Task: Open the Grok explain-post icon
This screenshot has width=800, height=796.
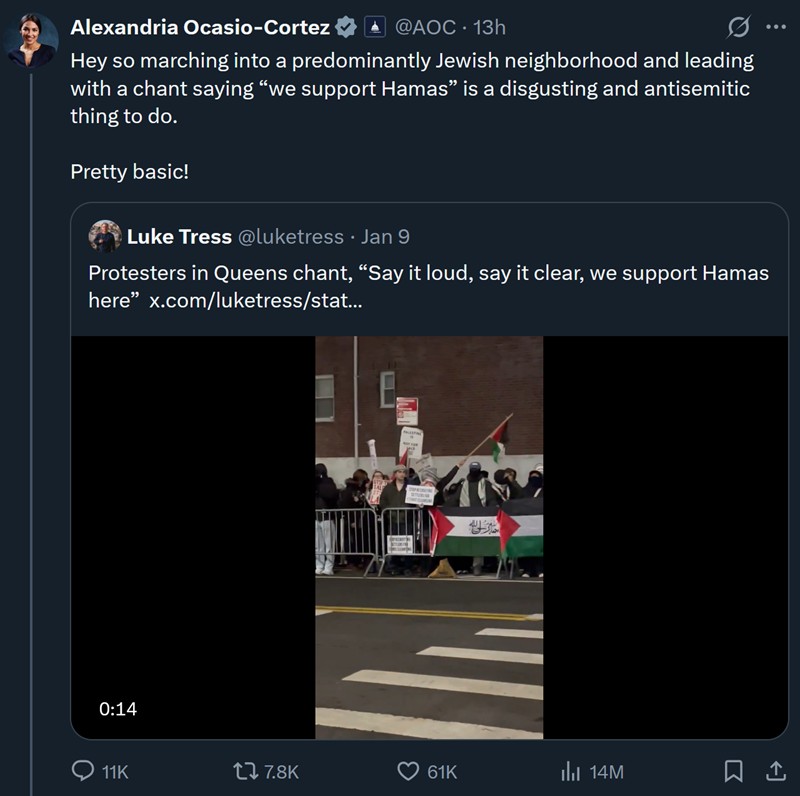Action: pos(741,27)
